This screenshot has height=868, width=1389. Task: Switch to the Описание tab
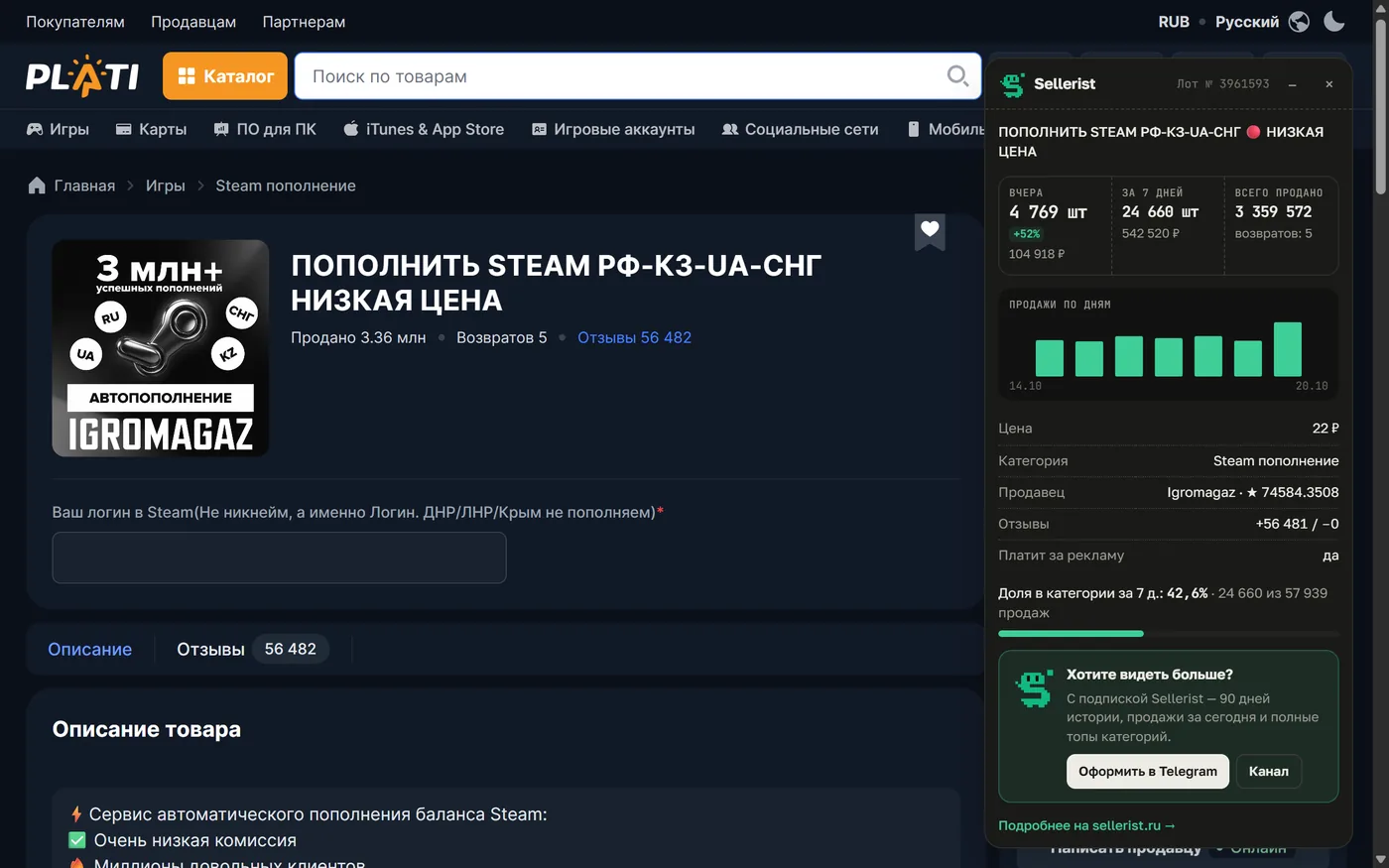pos(89,649)
